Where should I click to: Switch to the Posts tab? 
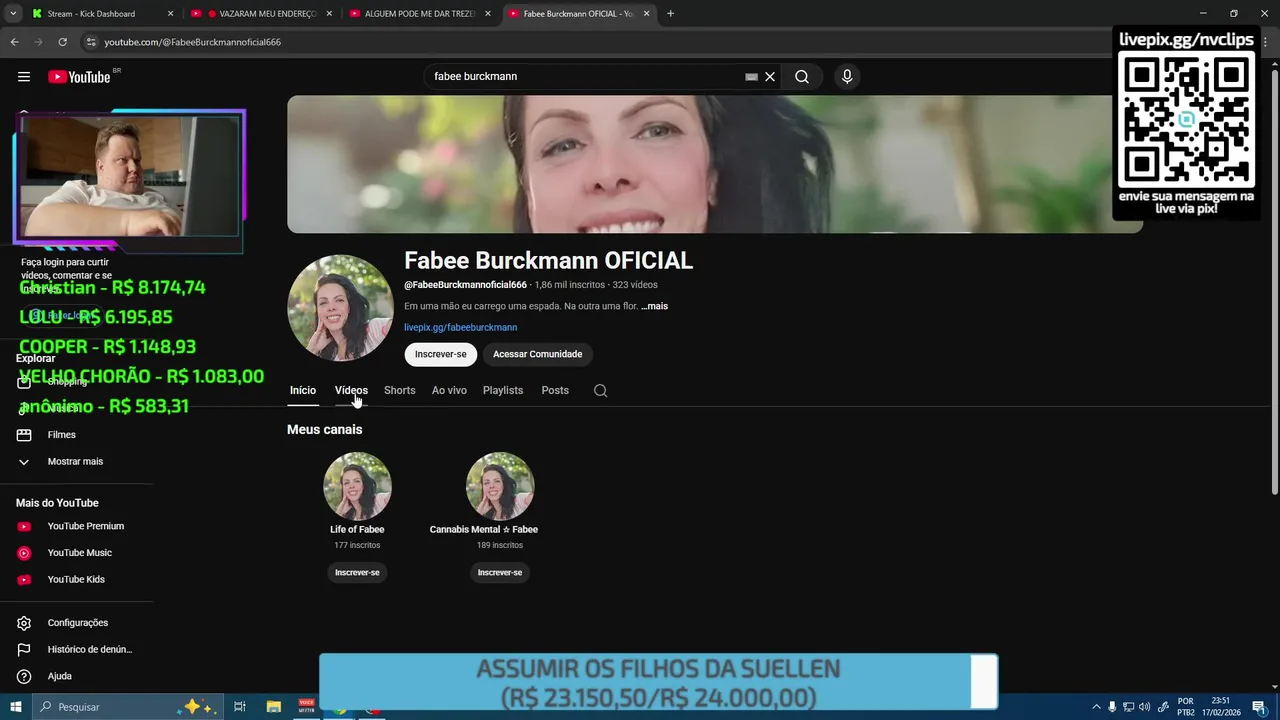click(555, 391)
